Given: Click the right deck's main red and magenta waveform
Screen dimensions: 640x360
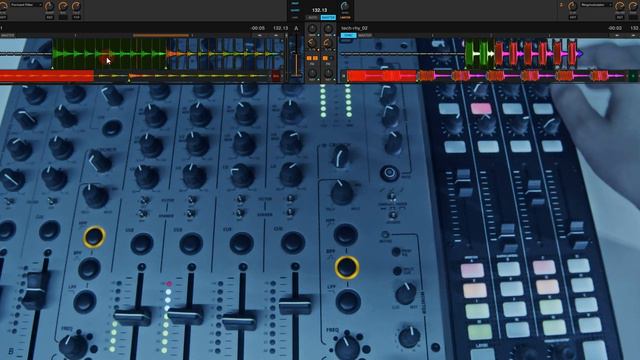Looking at the screenshot, I should (x=538, y=53).
